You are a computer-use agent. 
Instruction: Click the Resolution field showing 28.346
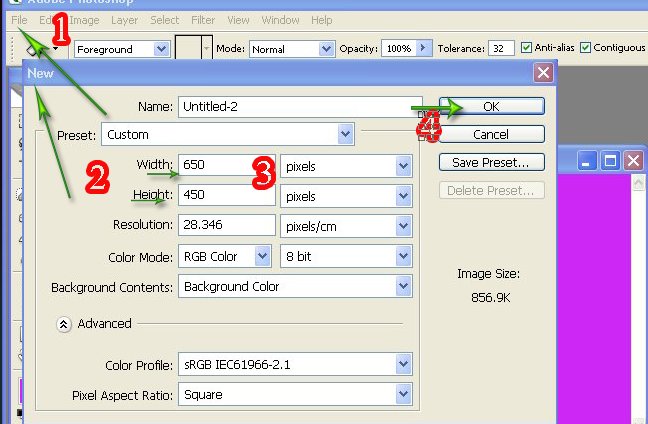(226, 225)
